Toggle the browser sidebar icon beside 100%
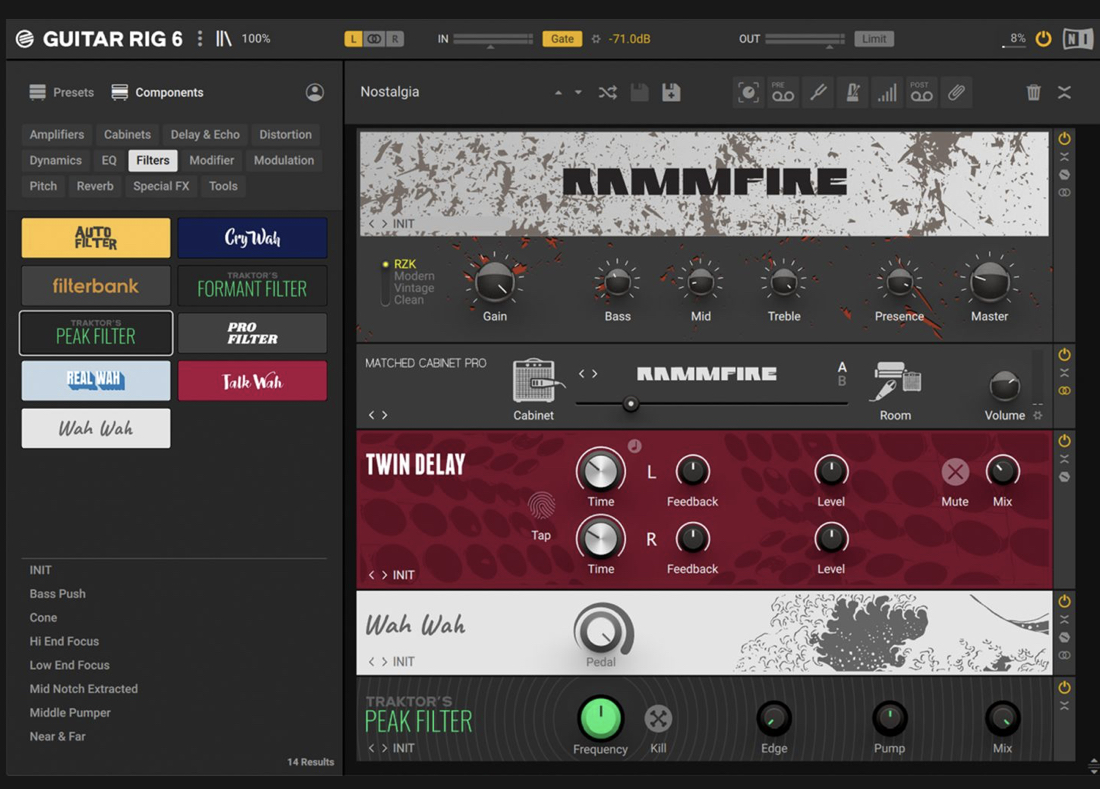This screenshot has width=1100, height=789. click(x=224, y=39)
